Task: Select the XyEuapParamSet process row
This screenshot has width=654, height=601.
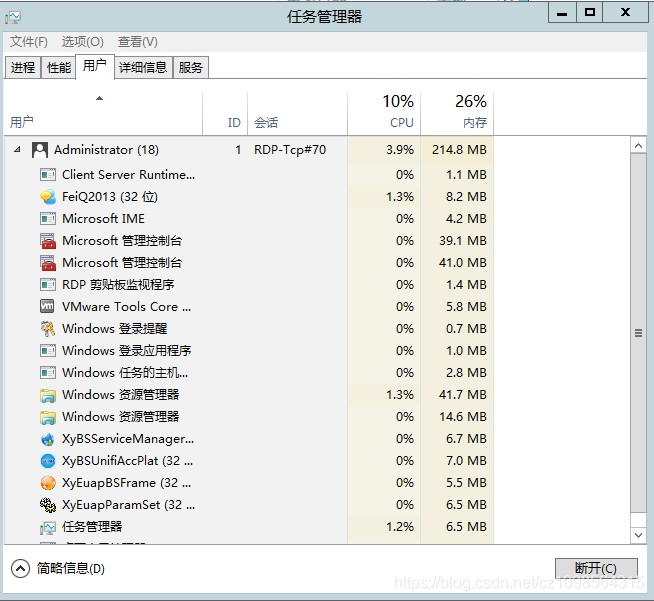Action: 249,505
